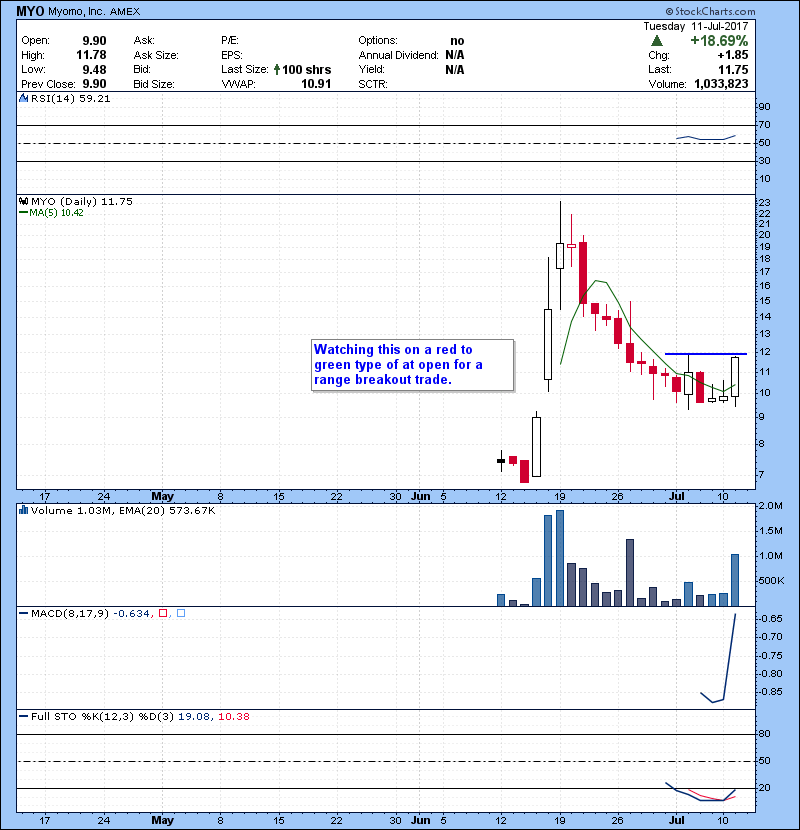The height and width of the screenshot is (830, 800).
Task: Click the Open value 9.90
Action: coord(94,41)
